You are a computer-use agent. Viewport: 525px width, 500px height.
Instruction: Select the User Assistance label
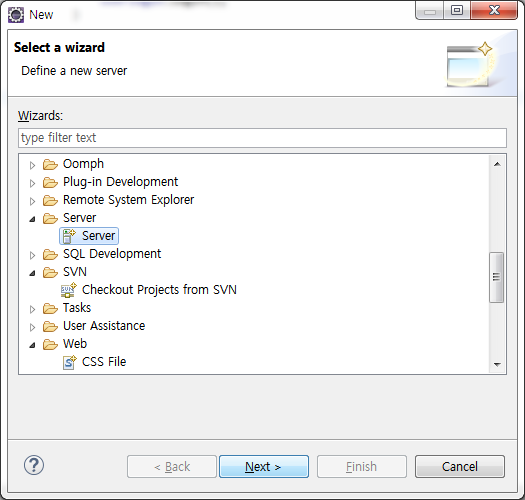click(104, 326)
